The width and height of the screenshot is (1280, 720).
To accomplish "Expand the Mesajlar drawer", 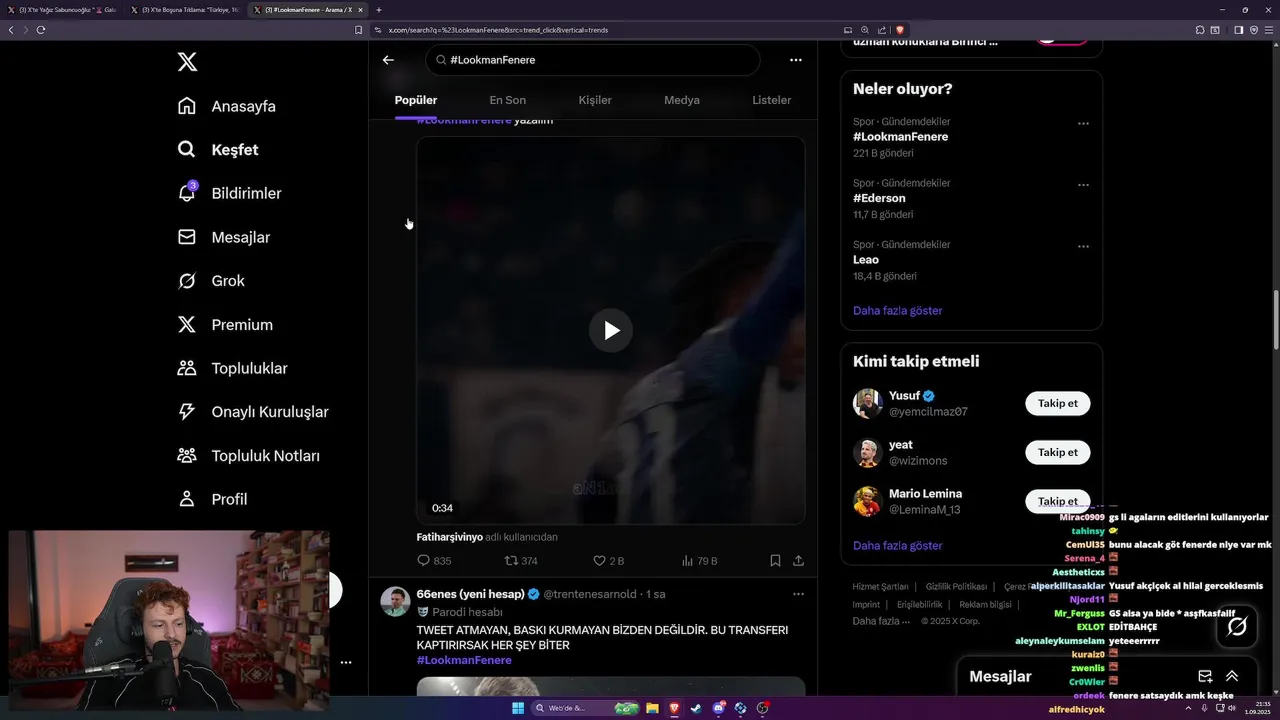I will (1232, 677).
